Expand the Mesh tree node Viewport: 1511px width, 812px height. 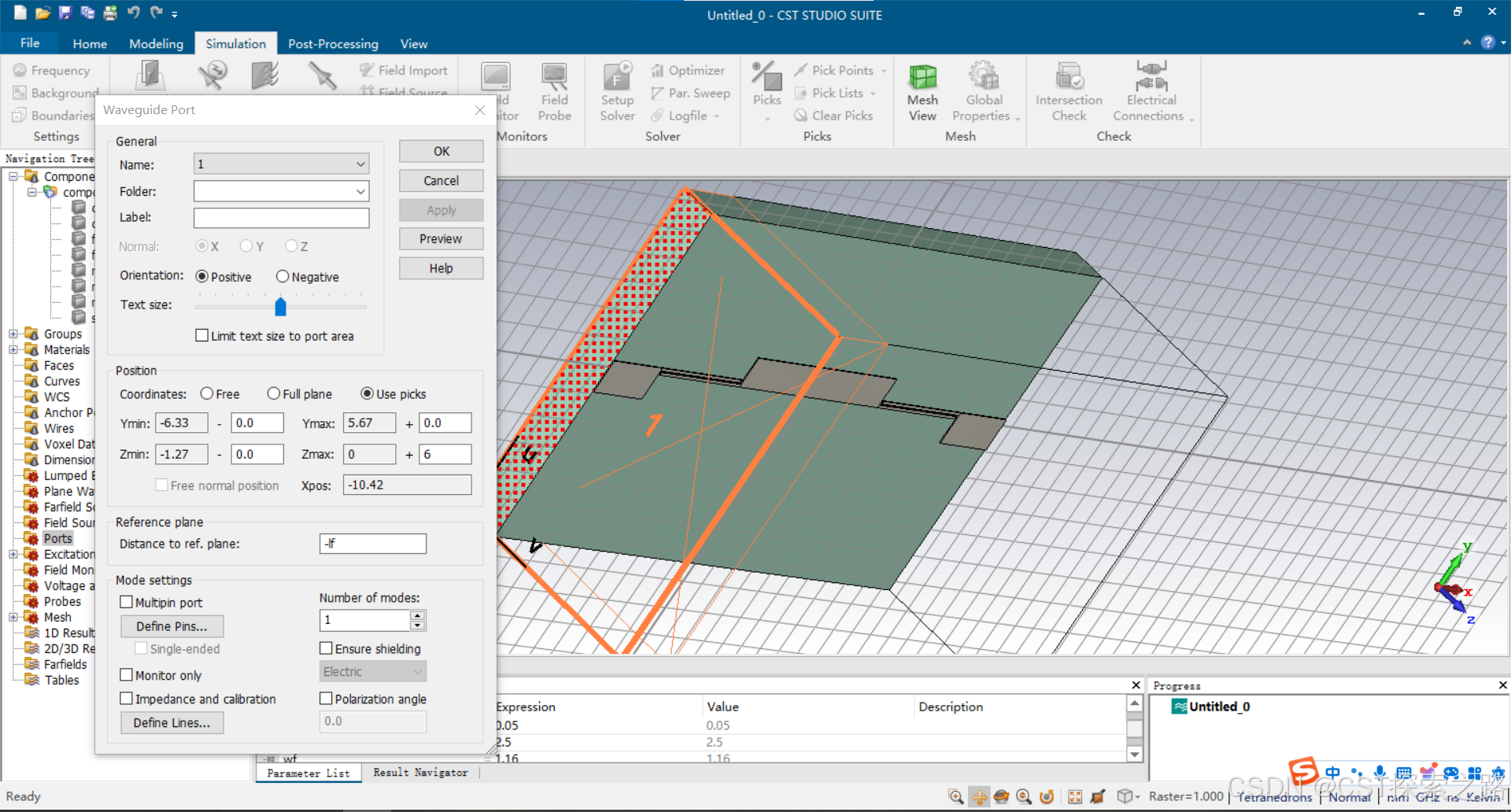[x=13, y=617]
